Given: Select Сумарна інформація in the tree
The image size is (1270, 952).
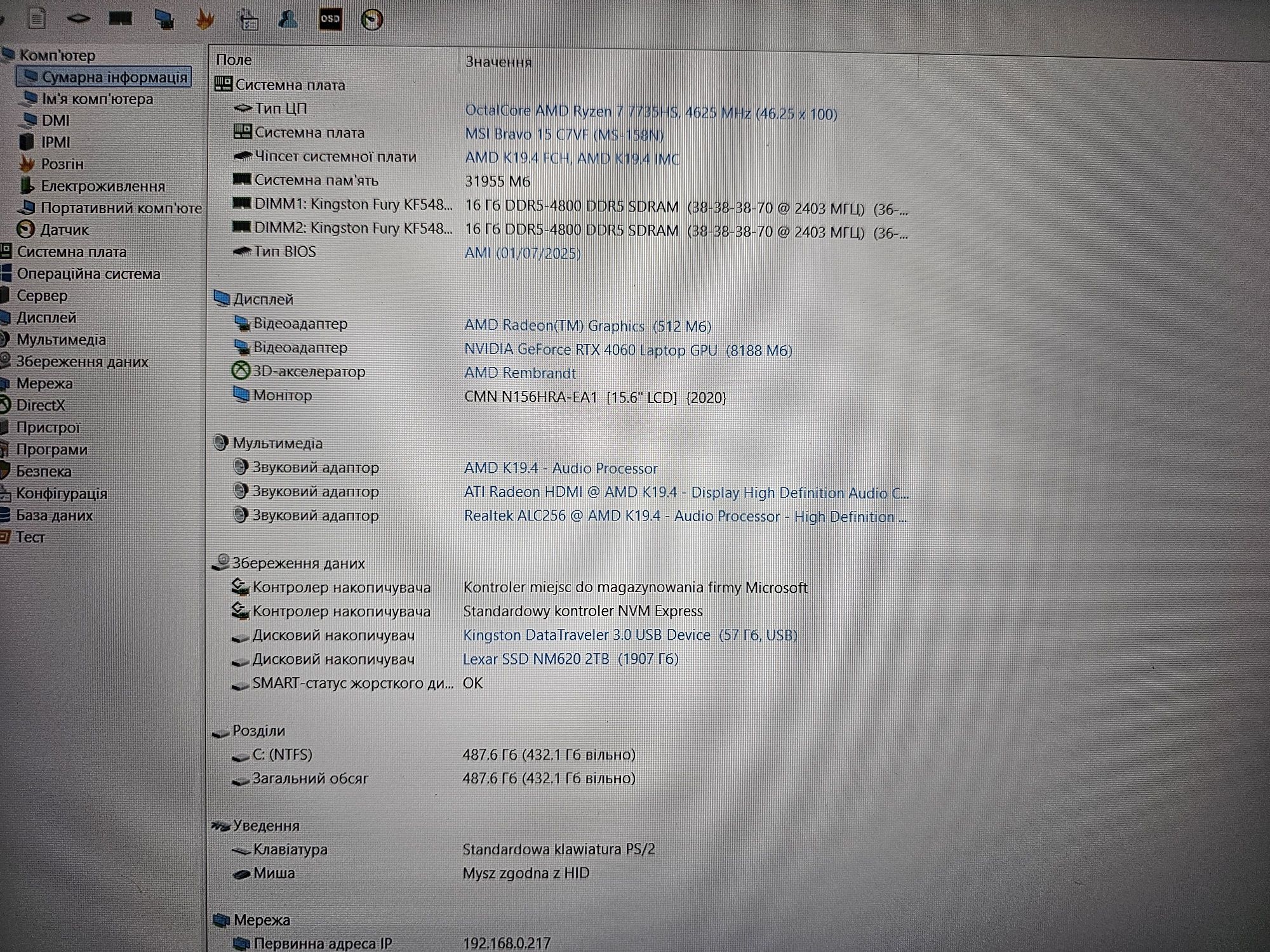Looking at the screenshot, I should 104,77.
